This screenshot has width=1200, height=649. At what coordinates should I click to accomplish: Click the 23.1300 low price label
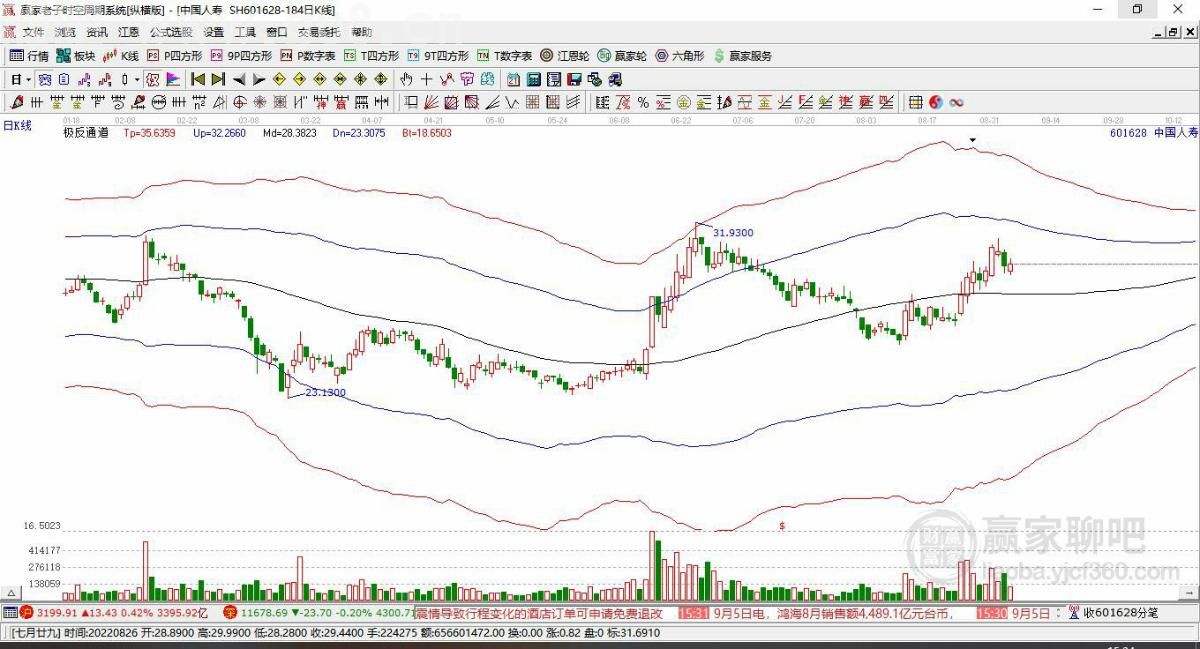pos(325,393)
